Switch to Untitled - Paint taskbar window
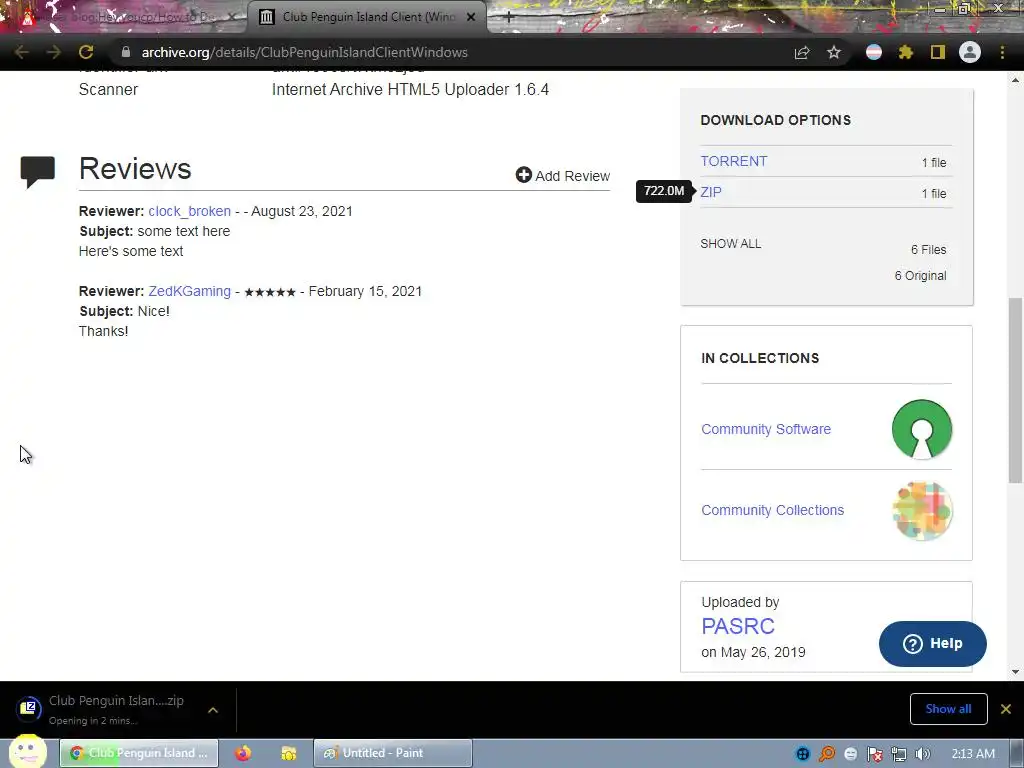1024x768 pixels. click(x=393, y=753)
